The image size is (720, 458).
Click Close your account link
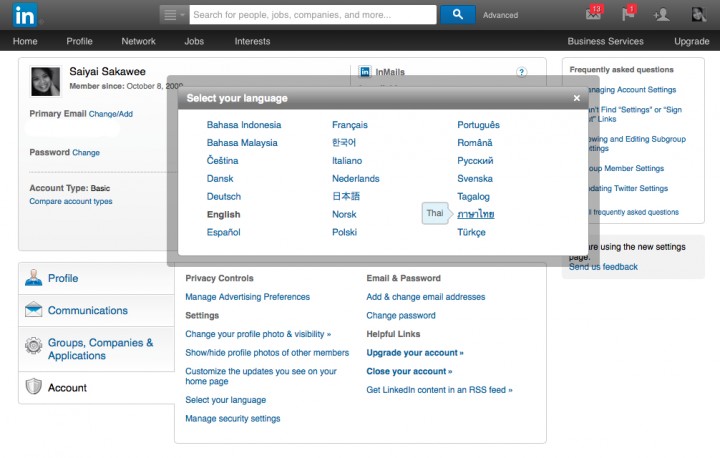[409, 371]
